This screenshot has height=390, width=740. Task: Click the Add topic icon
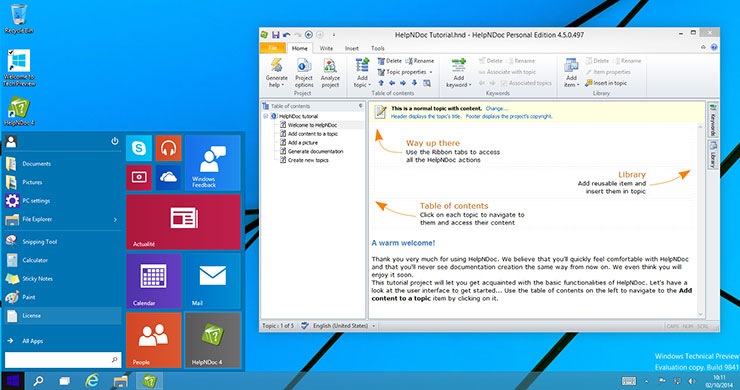point(362,65)
